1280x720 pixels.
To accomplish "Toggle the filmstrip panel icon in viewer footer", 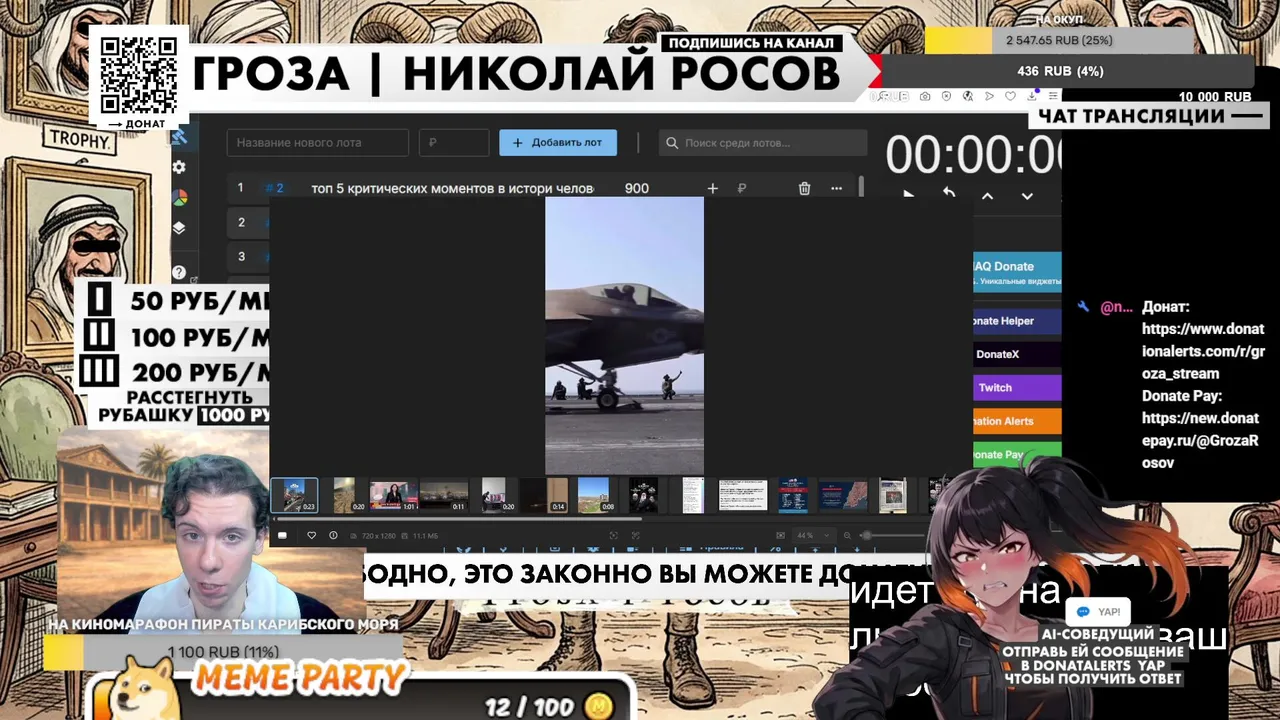I will pos(282,535).
